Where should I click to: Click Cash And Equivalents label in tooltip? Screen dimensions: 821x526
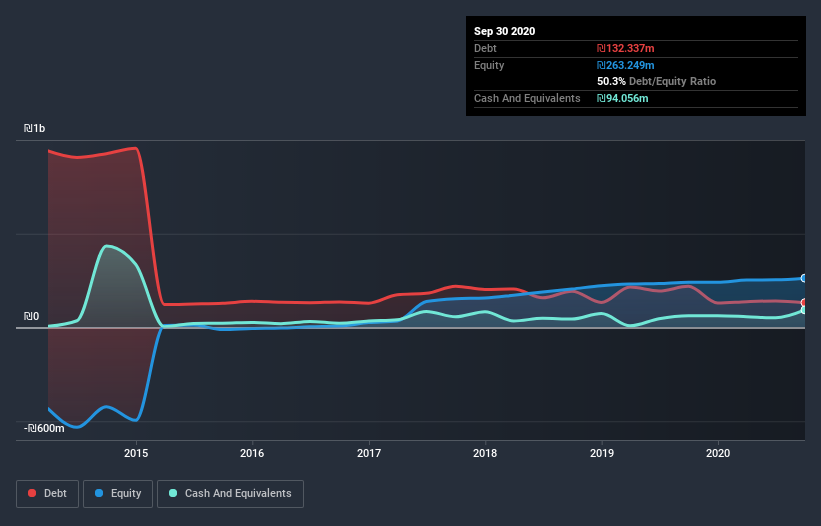[x=527, y=98]
